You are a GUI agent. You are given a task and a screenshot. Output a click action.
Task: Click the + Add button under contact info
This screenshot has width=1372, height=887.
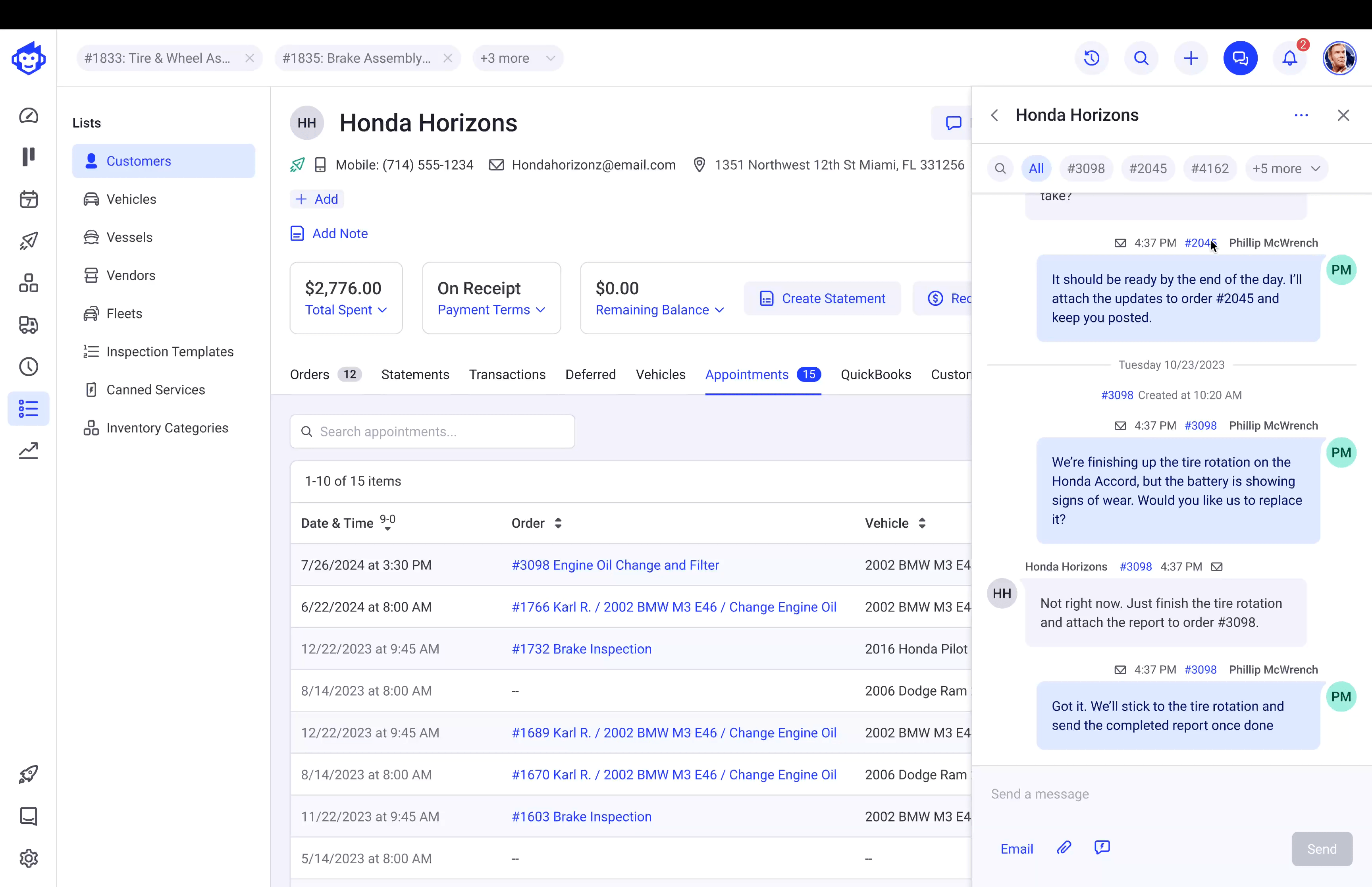pyautogui.click(x=317, y=199)
